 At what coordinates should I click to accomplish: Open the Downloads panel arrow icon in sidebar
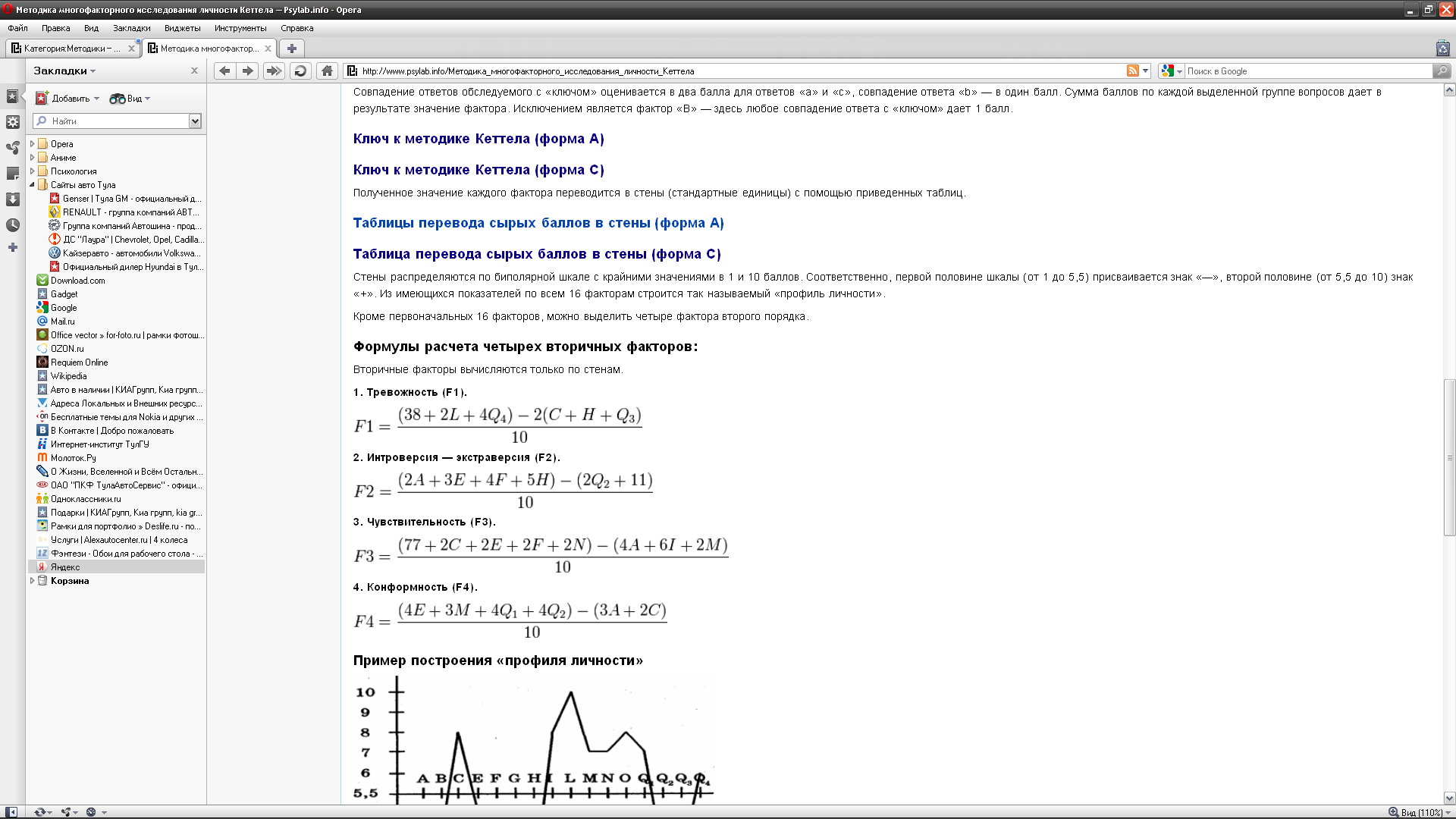[13, 199]
